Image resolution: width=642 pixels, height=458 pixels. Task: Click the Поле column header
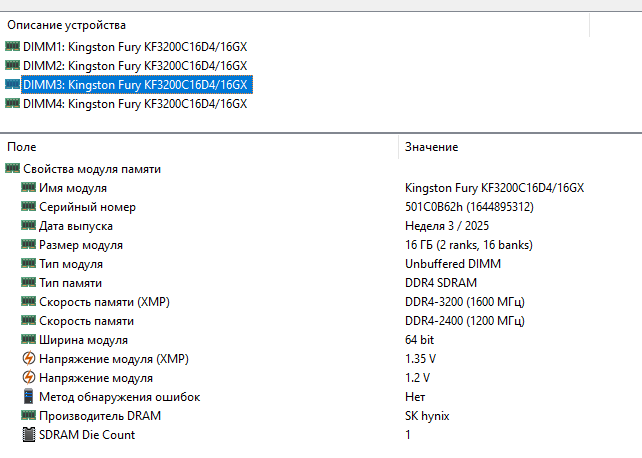(22, 147)
